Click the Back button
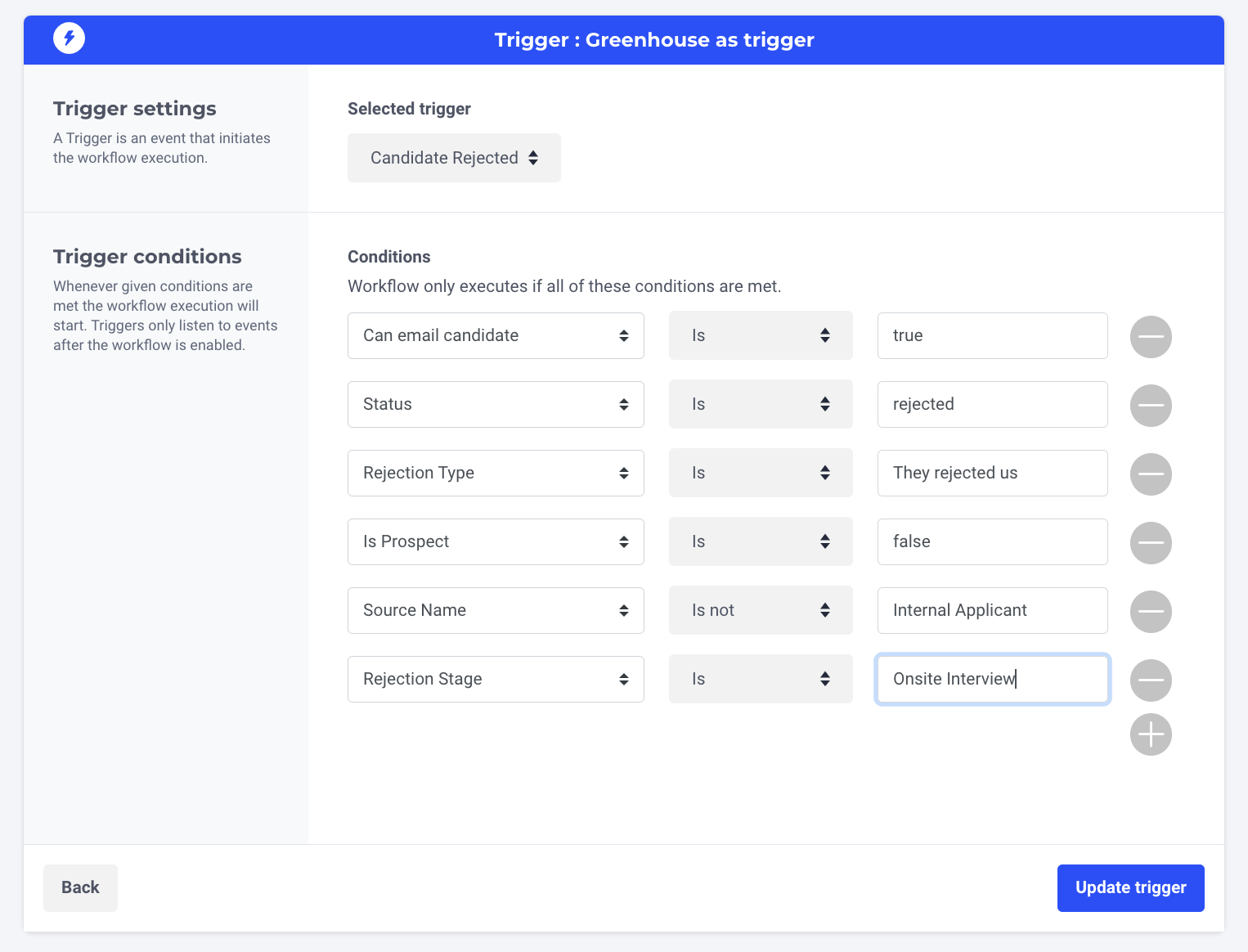 [80, 887]
